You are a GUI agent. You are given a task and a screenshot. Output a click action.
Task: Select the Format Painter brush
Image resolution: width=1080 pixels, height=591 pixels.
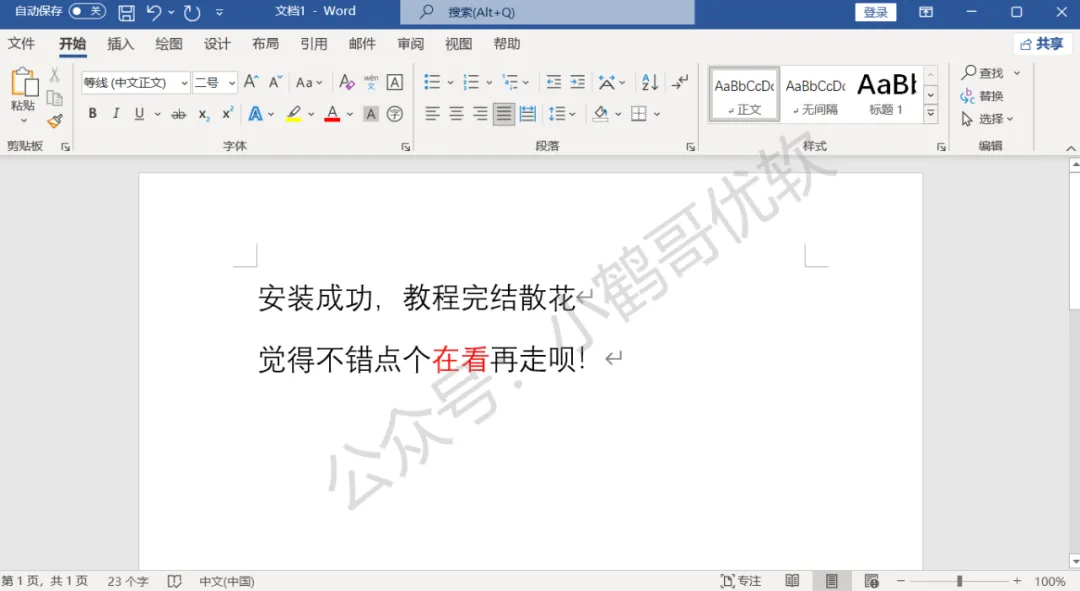[x=54, y=121]
